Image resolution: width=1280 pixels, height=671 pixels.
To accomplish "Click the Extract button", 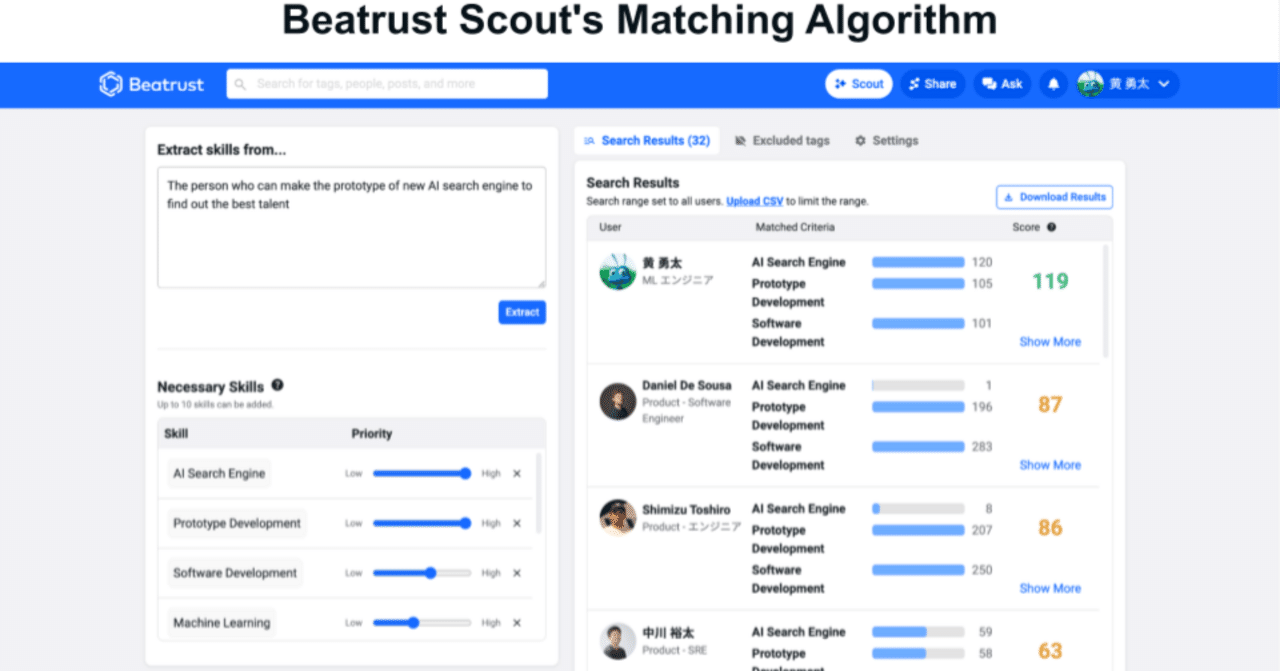I will [522, 312].
